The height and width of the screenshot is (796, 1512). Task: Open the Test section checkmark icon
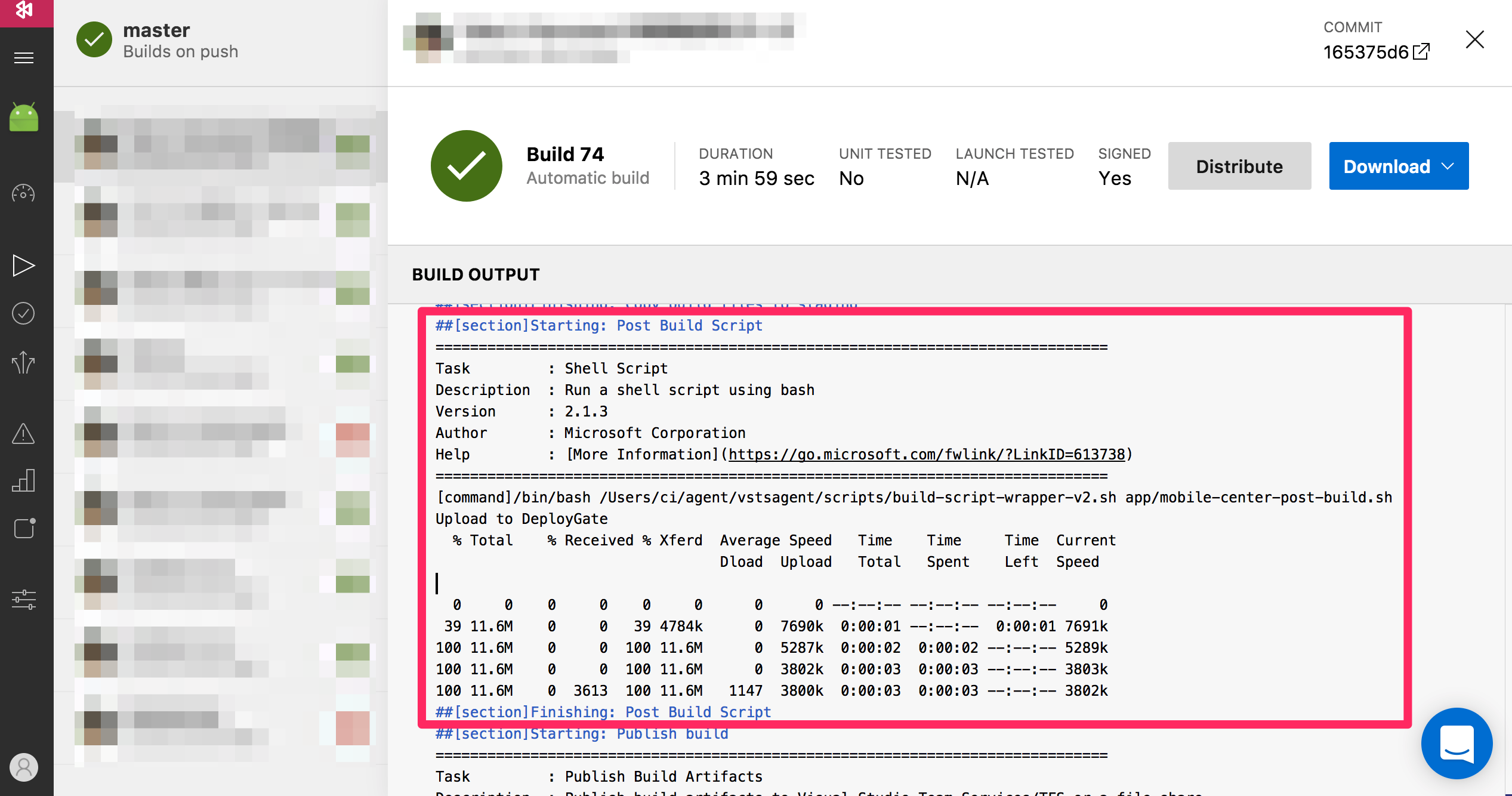(x=24, y=313)
